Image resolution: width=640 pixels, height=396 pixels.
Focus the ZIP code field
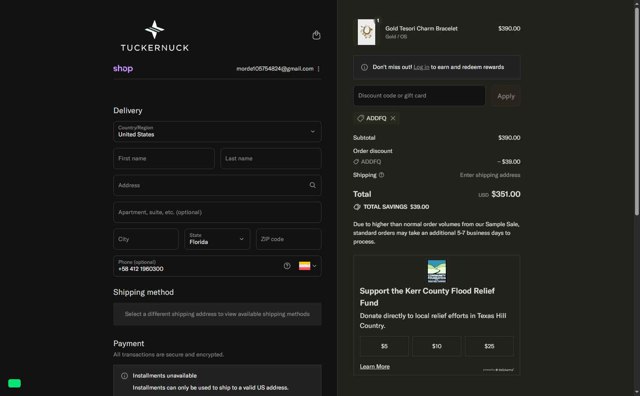tap(289, 239)
